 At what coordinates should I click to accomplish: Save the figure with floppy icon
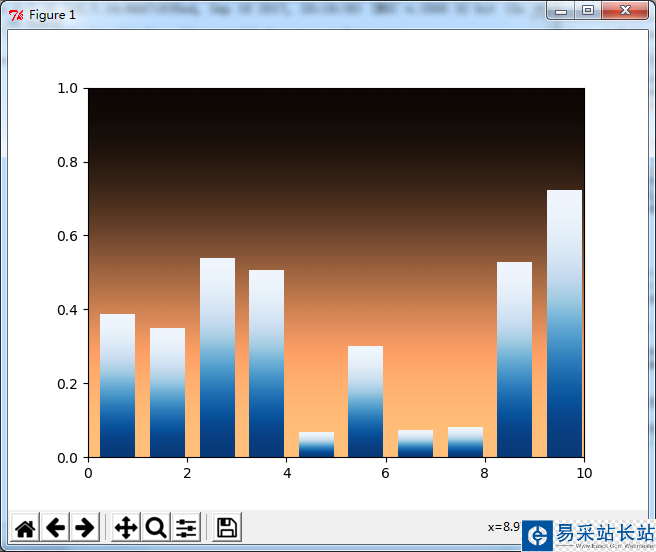click(x=227, y=527)
